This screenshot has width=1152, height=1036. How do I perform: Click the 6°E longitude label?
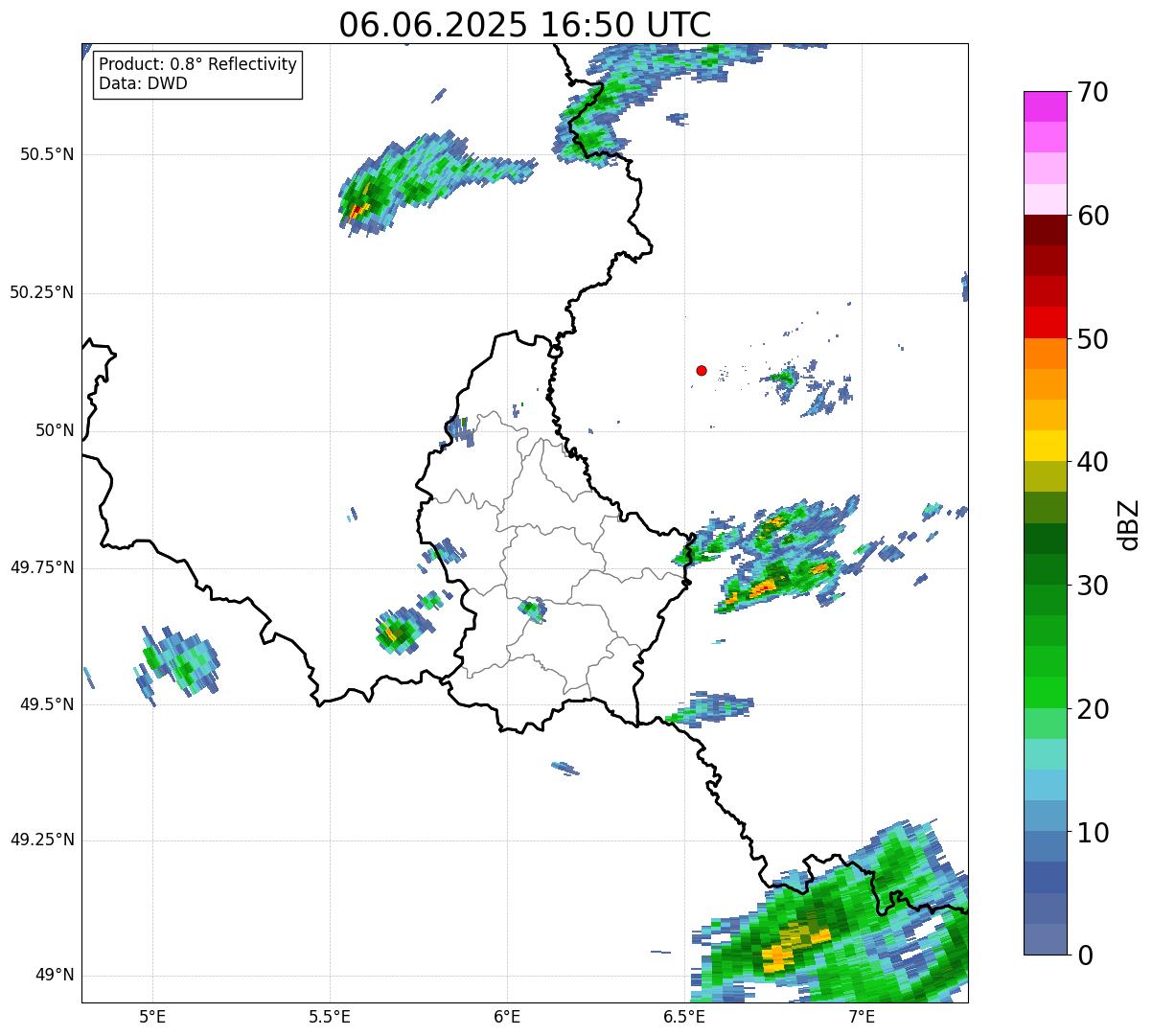(x=507, y=1016)
